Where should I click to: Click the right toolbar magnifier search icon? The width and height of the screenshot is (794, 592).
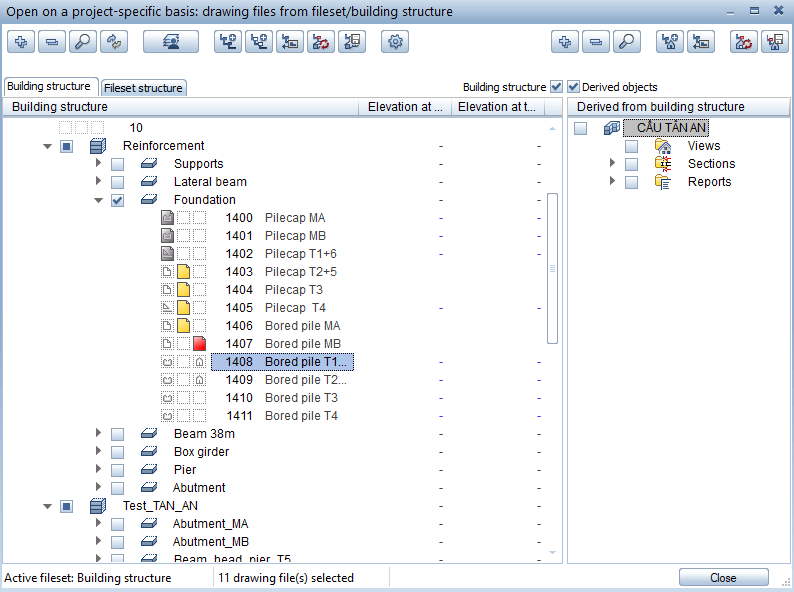coord(626,42)
